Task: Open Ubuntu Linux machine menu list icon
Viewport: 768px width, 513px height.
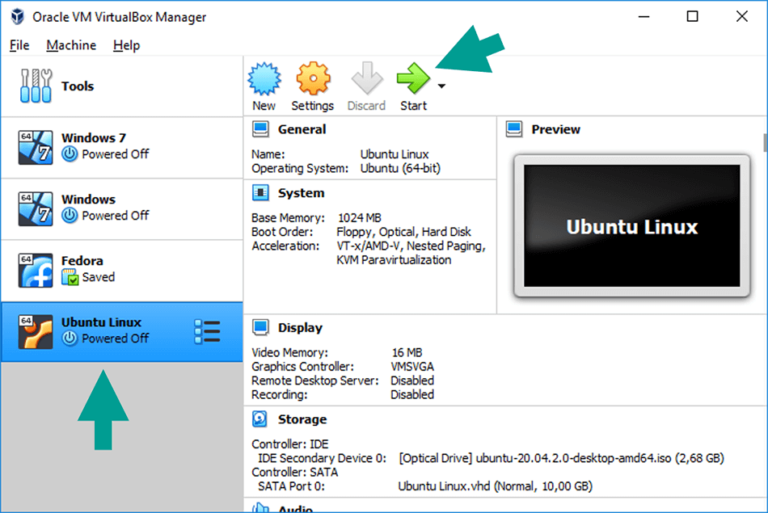Action: pos(207,332)
